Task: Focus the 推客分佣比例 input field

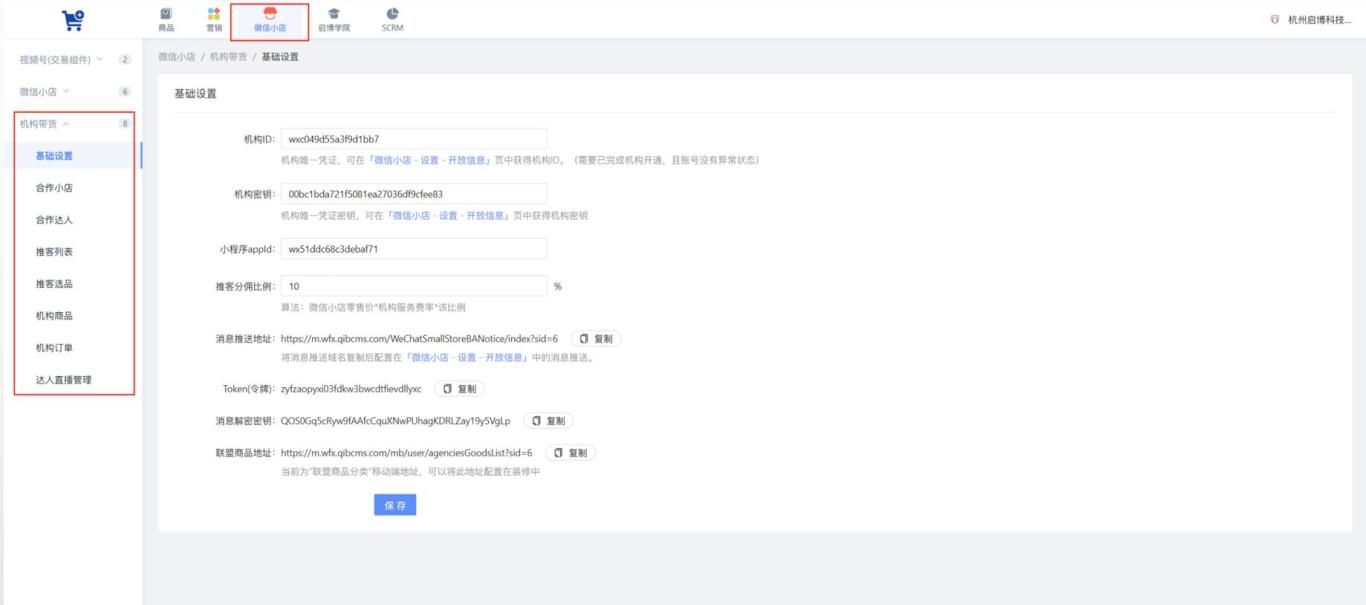Action: [x=414, y=286]
